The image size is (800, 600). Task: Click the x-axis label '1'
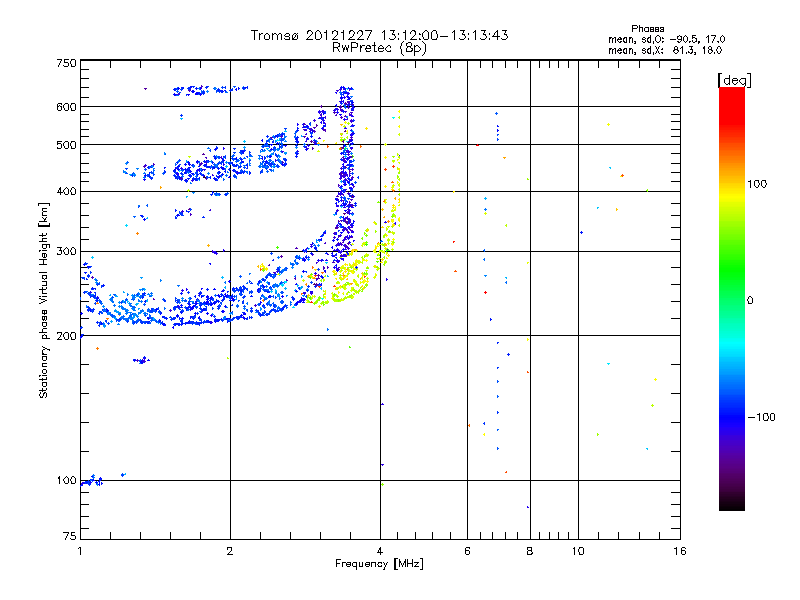tap(80, 551)
